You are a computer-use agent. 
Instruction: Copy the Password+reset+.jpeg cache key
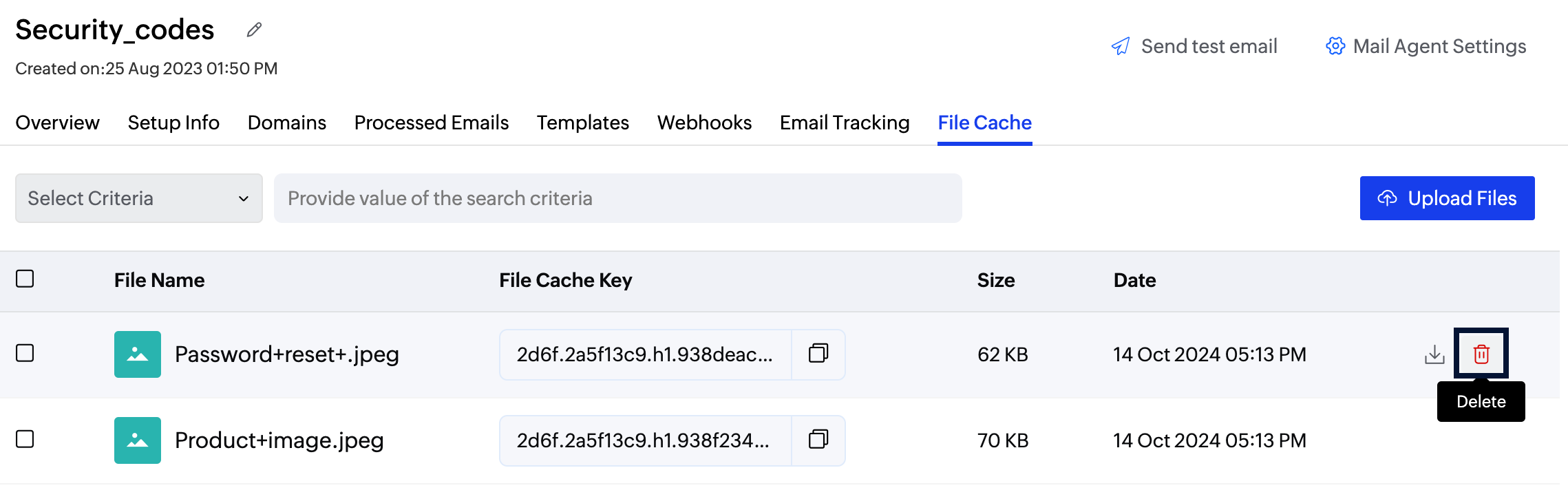(818, 354)
